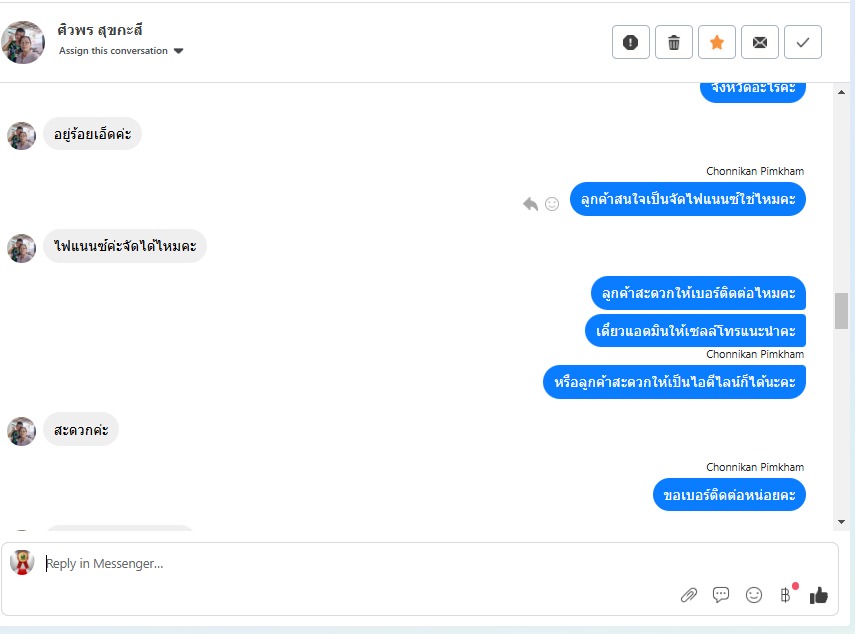Open customer profile picture in header
The width and height of the screenshot is (855, 634).
pos(23,43)
